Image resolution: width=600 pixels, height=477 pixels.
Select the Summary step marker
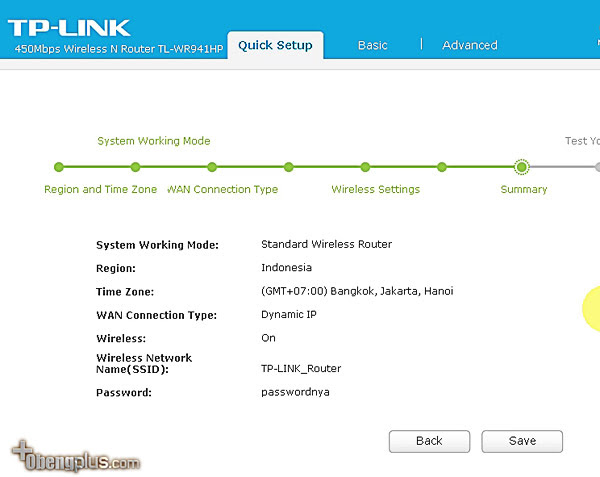[x=521, y=167]
